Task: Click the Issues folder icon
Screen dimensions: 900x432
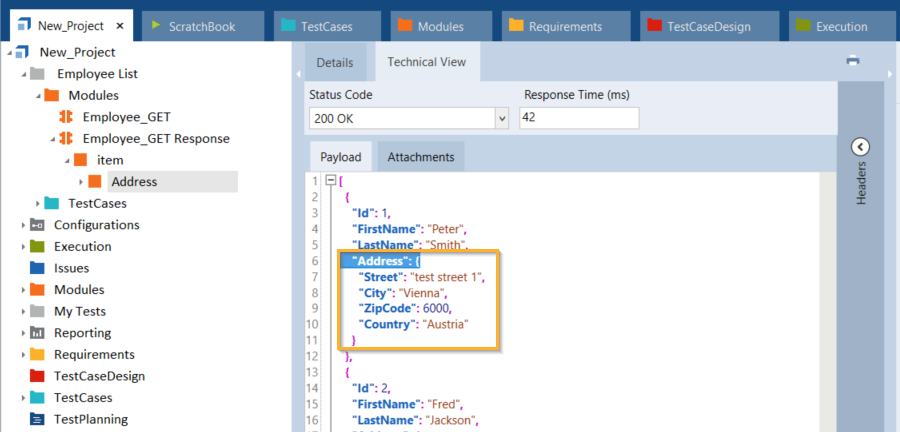Action: [37, 268]
